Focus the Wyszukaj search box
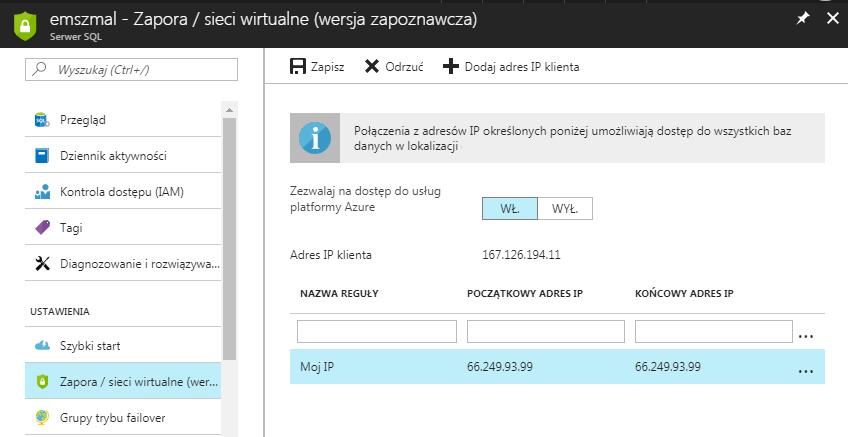 pos(131,70)
